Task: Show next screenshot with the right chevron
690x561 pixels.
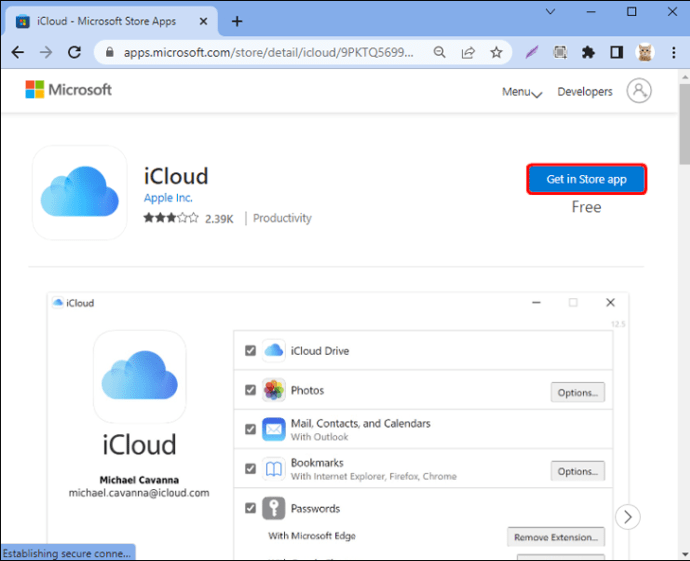Action: tap(628, 517)
